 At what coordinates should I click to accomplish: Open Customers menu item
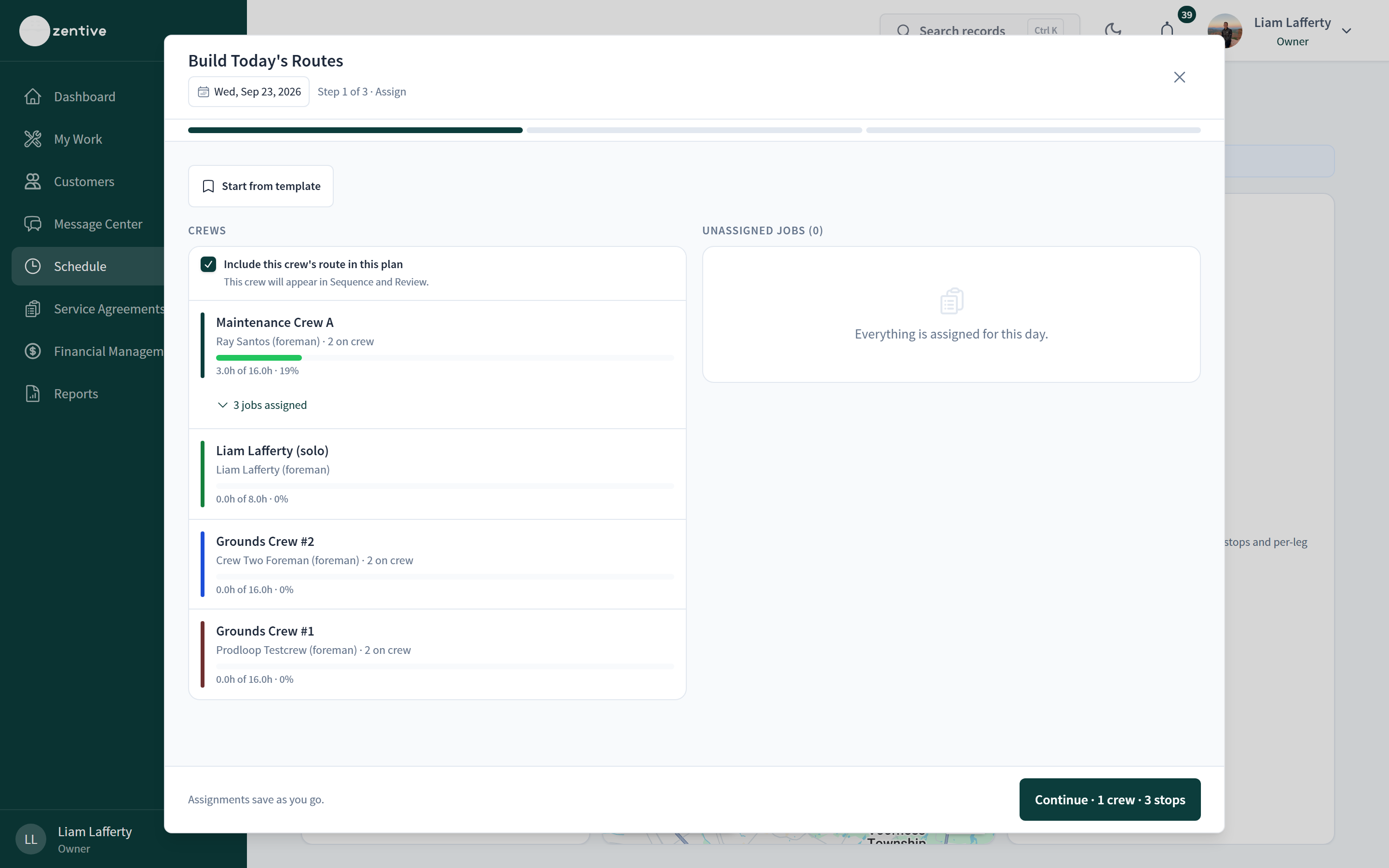pos(88,181)
